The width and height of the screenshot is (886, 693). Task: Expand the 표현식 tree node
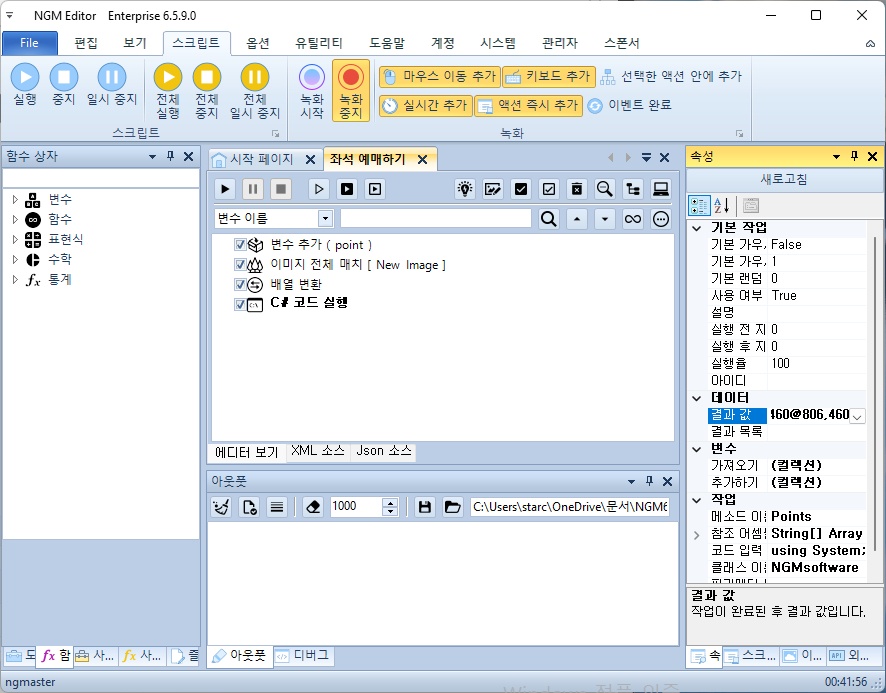click(15, 239)
